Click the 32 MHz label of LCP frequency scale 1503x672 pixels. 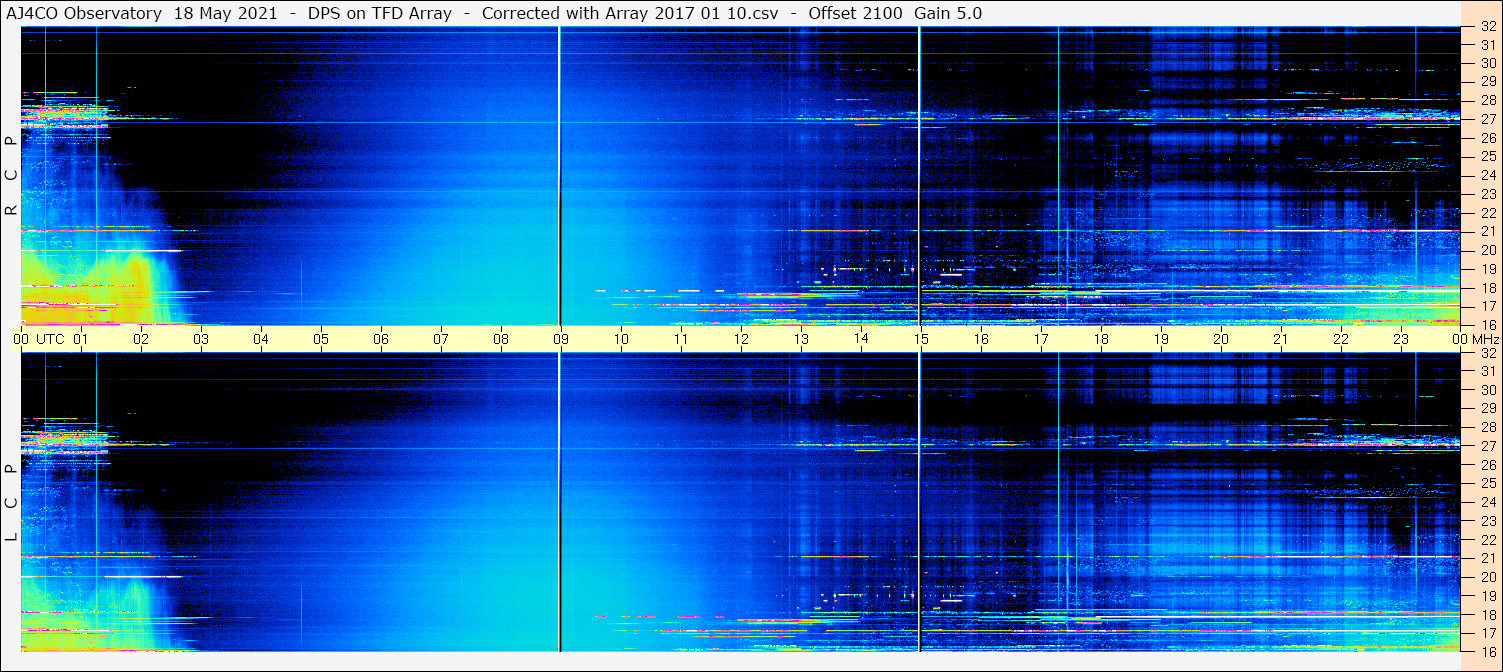(1487, 353)
